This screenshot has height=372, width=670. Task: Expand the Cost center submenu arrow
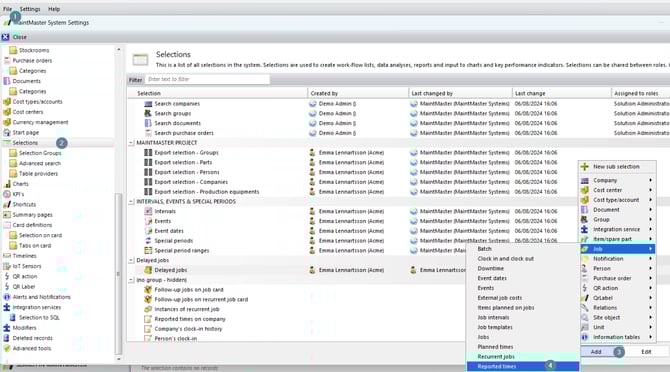pos(651,190)
